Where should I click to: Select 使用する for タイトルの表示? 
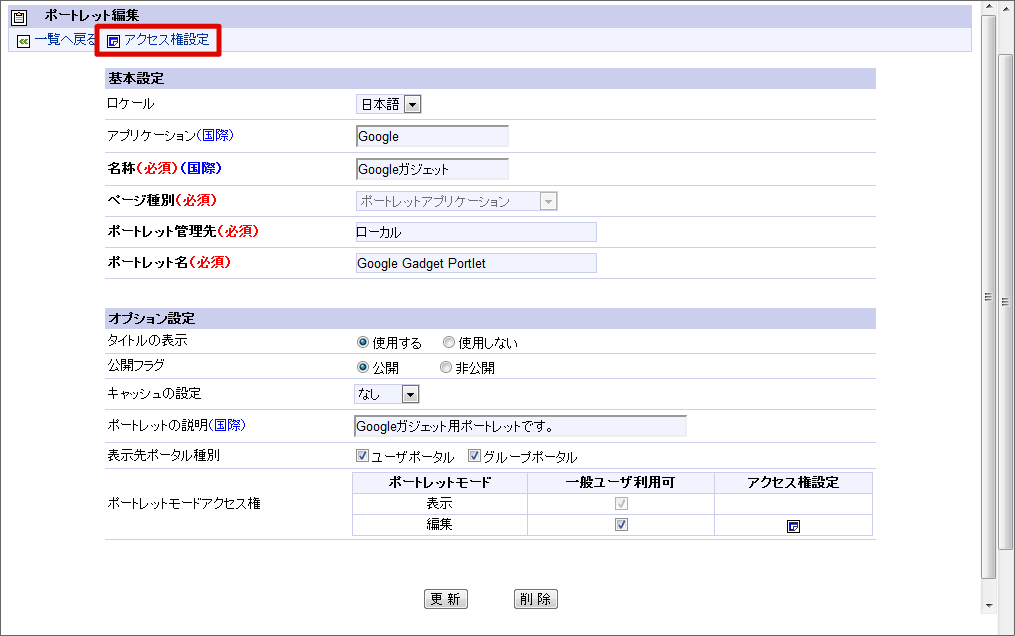[362, 342]
